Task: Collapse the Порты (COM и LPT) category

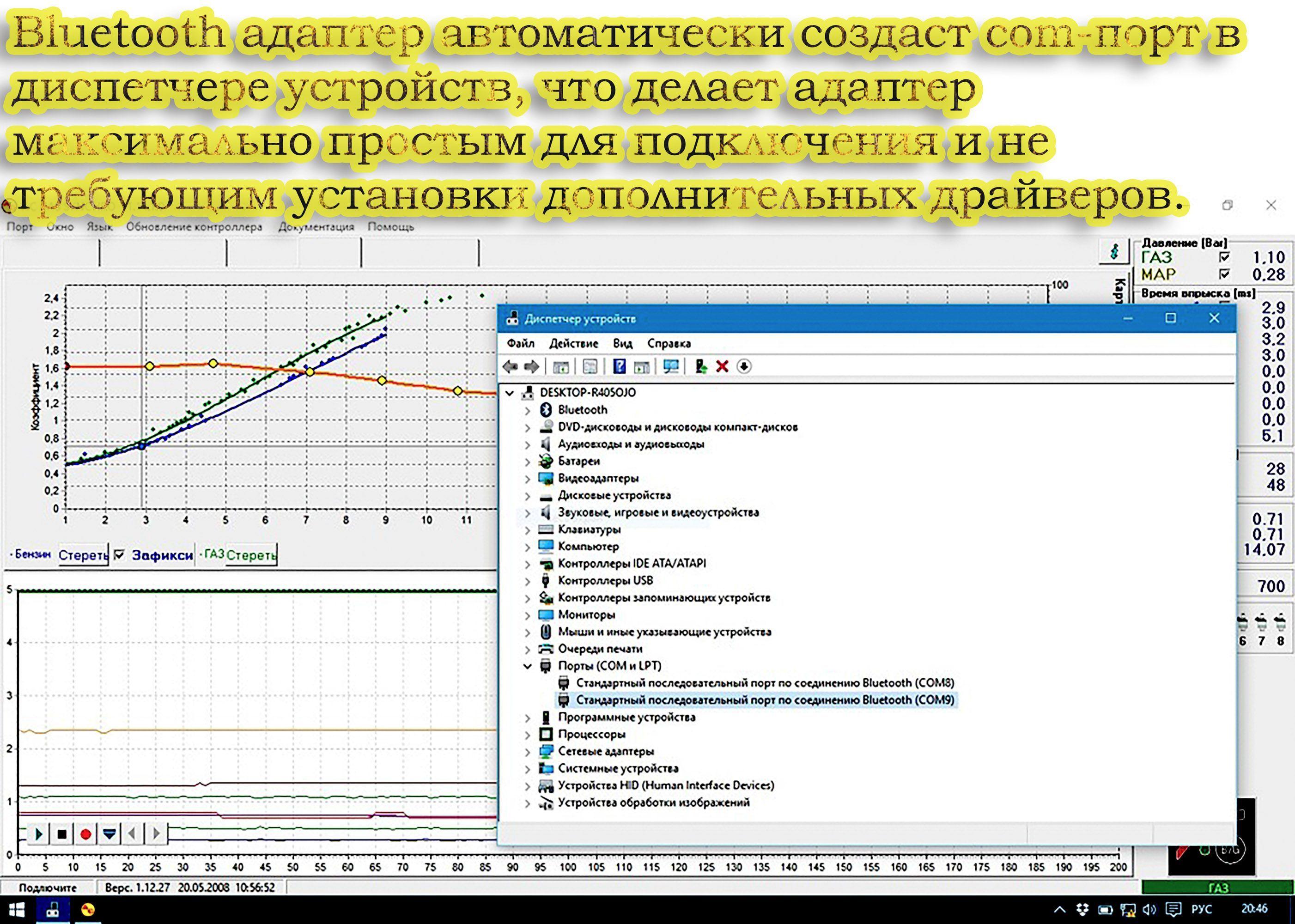Action: coord(528,666)
